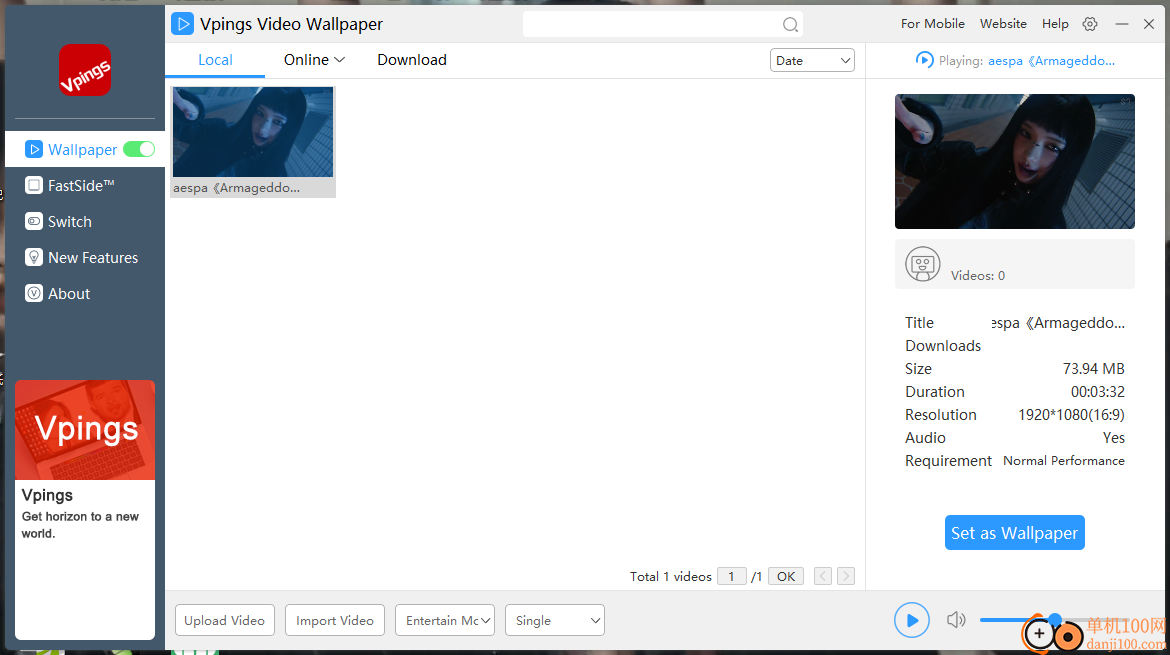Go to the next page arrow

coord(845,576)
